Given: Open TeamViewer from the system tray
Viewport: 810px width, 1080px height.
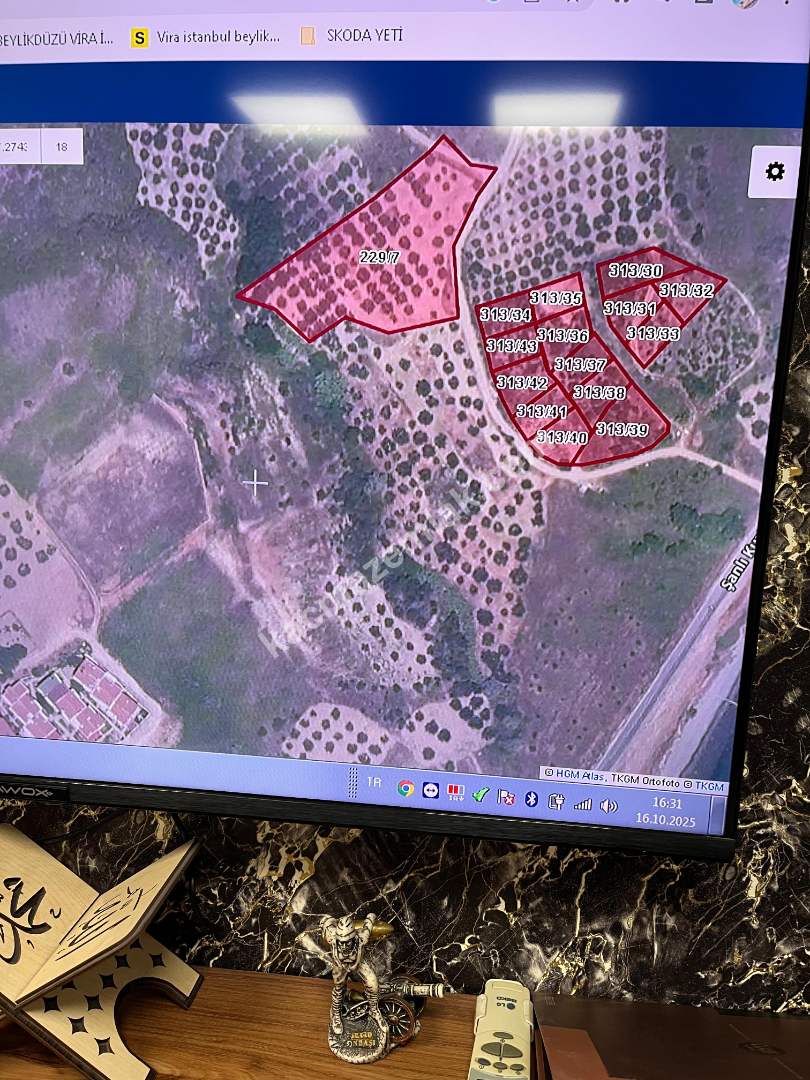Looking at the screenshot, I should [430, 790].
